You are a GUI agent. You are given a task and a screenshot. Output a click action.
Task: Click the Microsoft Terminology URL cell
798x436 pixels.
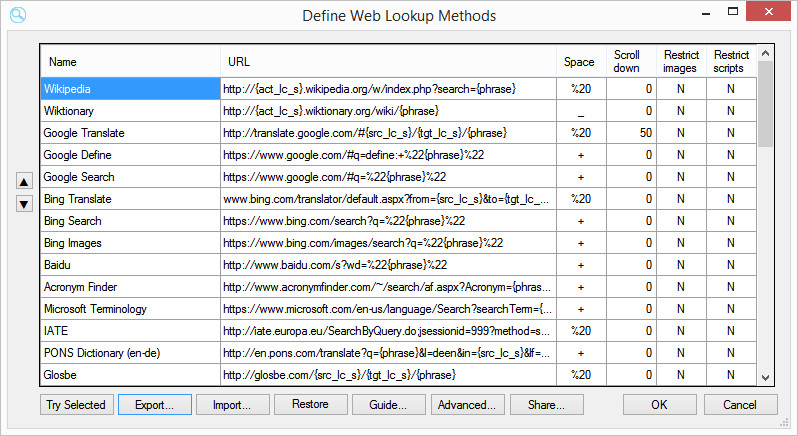point(388,309)
